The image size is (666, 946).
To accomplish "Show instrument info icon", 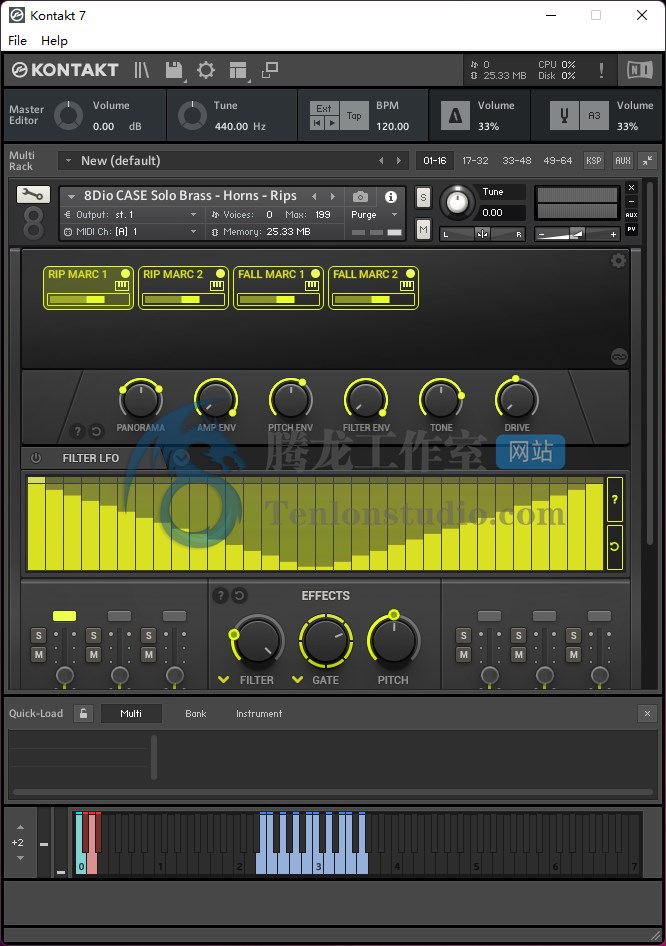I will pyautogui.click(x=391, y=197).
